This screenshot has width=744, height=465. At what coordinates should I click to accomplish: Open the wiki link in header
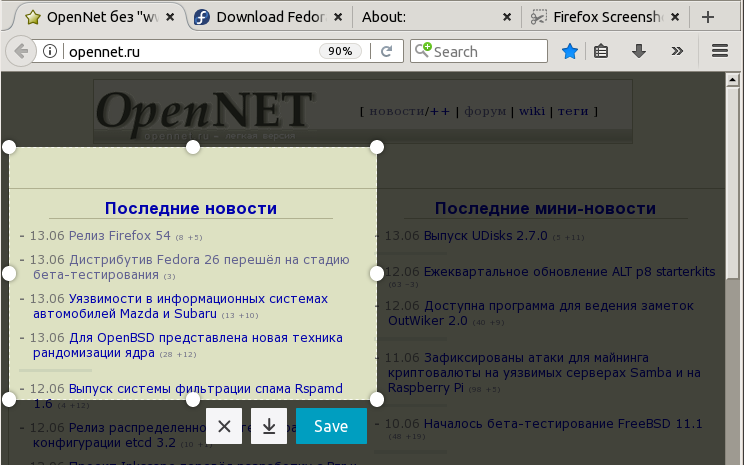pos(532,111)
